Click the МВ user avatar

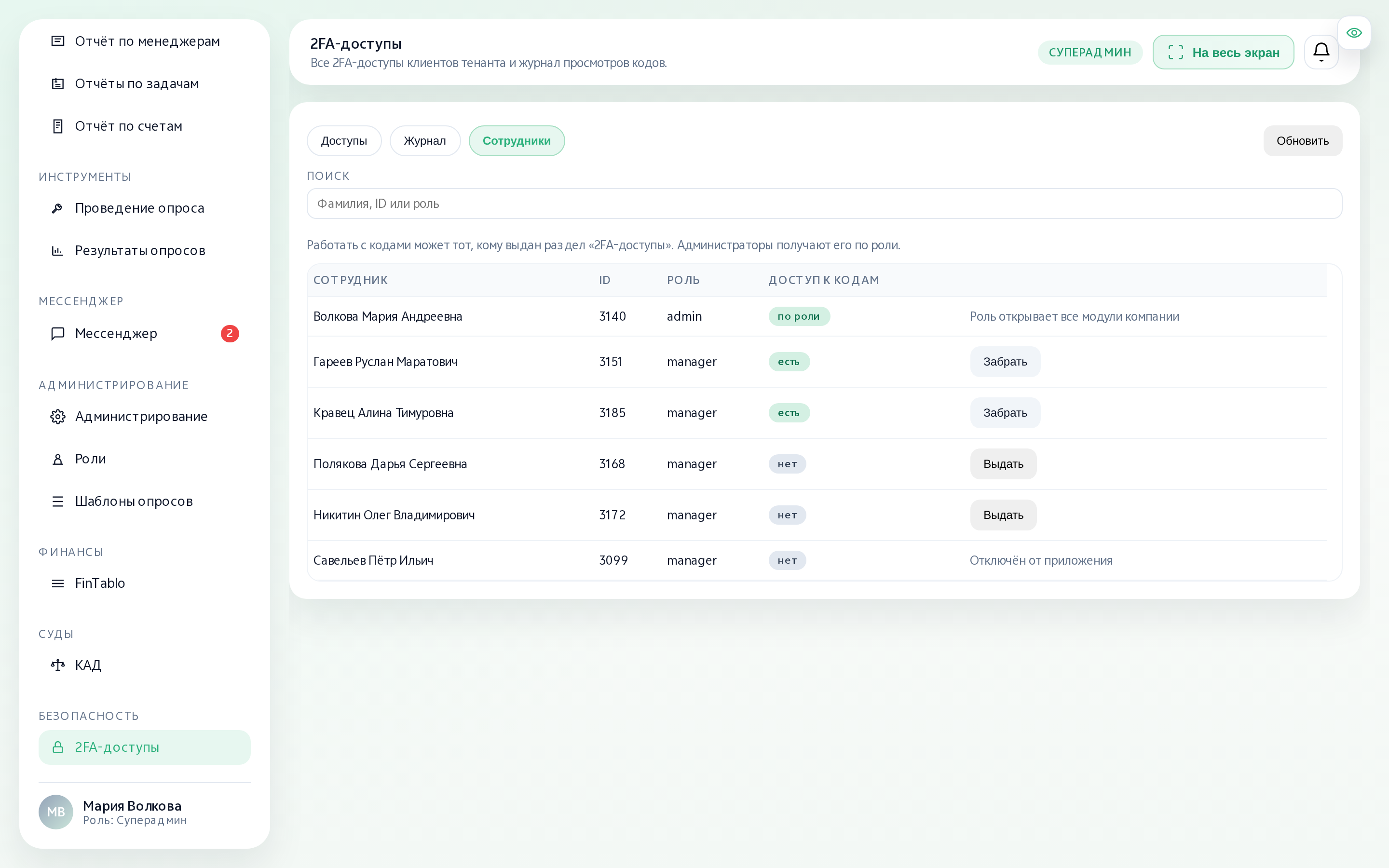[55, 812]
